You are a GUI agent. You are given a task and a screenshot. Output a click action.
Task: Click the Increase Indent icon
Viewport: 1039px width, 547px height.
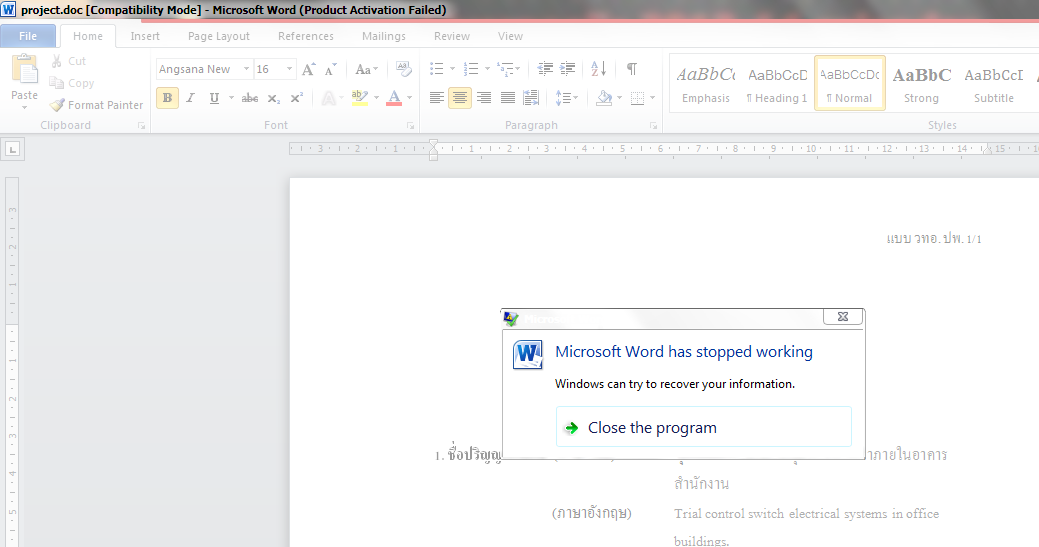[x=568, y=69]
